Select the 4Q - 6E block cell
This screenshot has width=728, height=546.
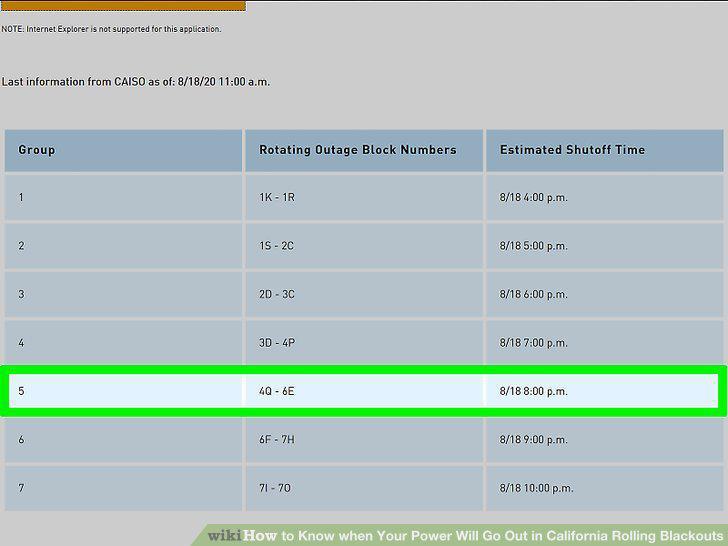(x=364, y=391)
